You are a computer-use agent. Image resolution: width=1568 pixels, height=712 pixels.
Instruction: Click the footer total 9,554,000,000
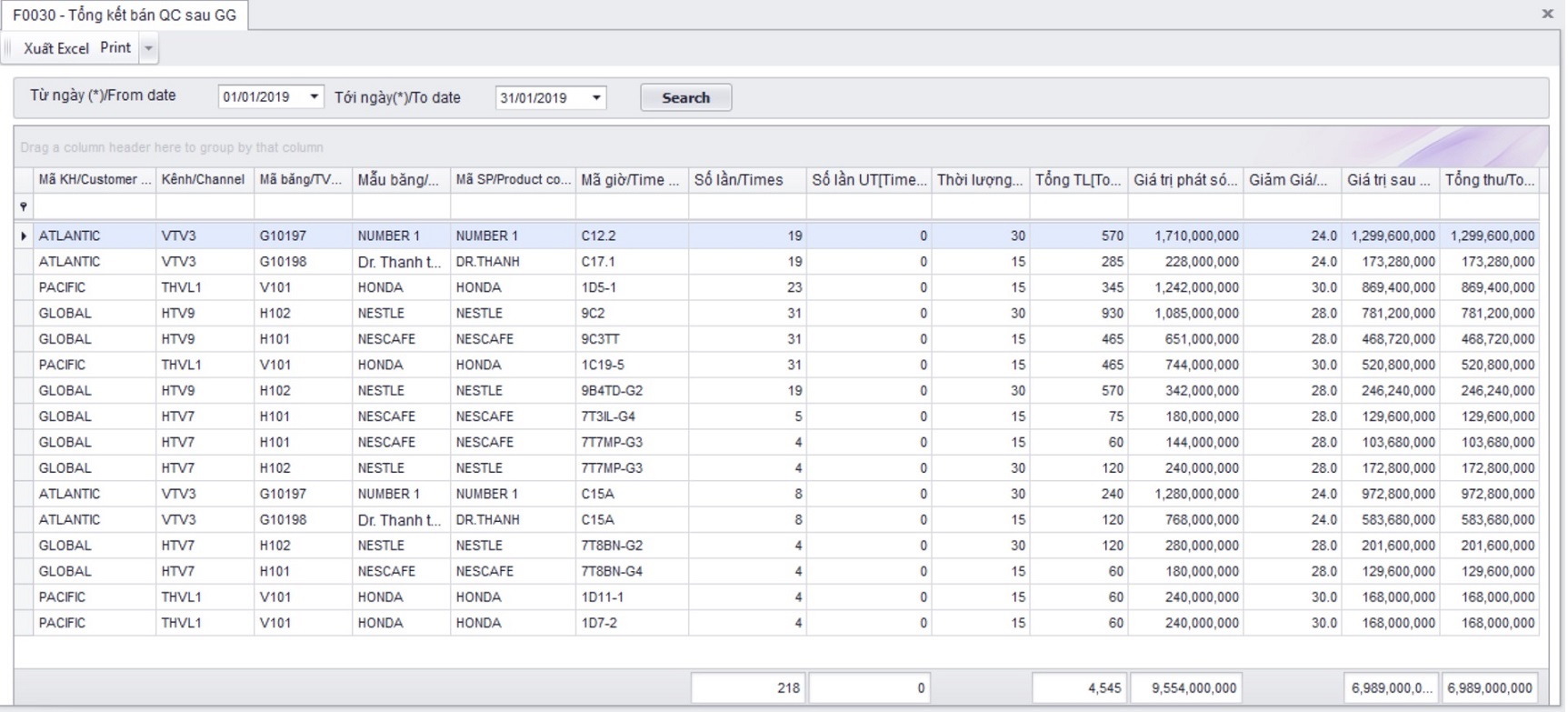(1187, 688)
